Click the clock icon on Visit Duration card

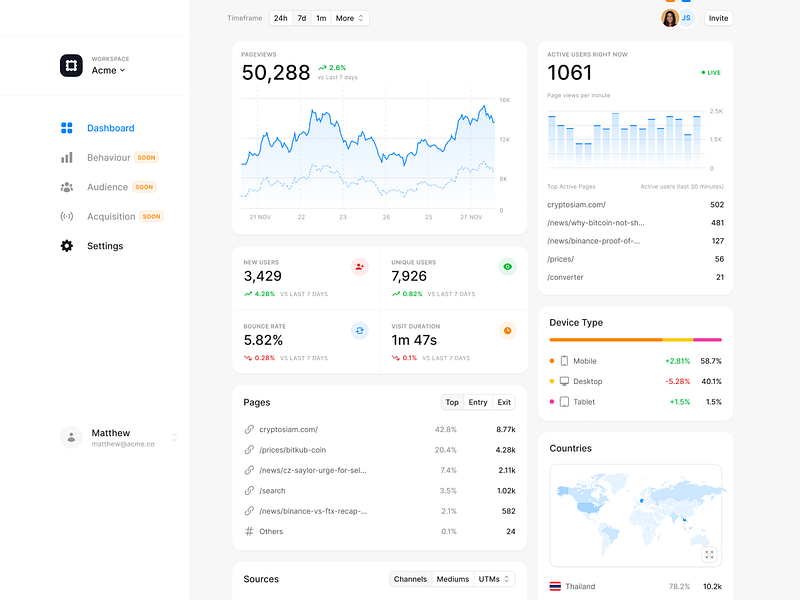(507, 330)
